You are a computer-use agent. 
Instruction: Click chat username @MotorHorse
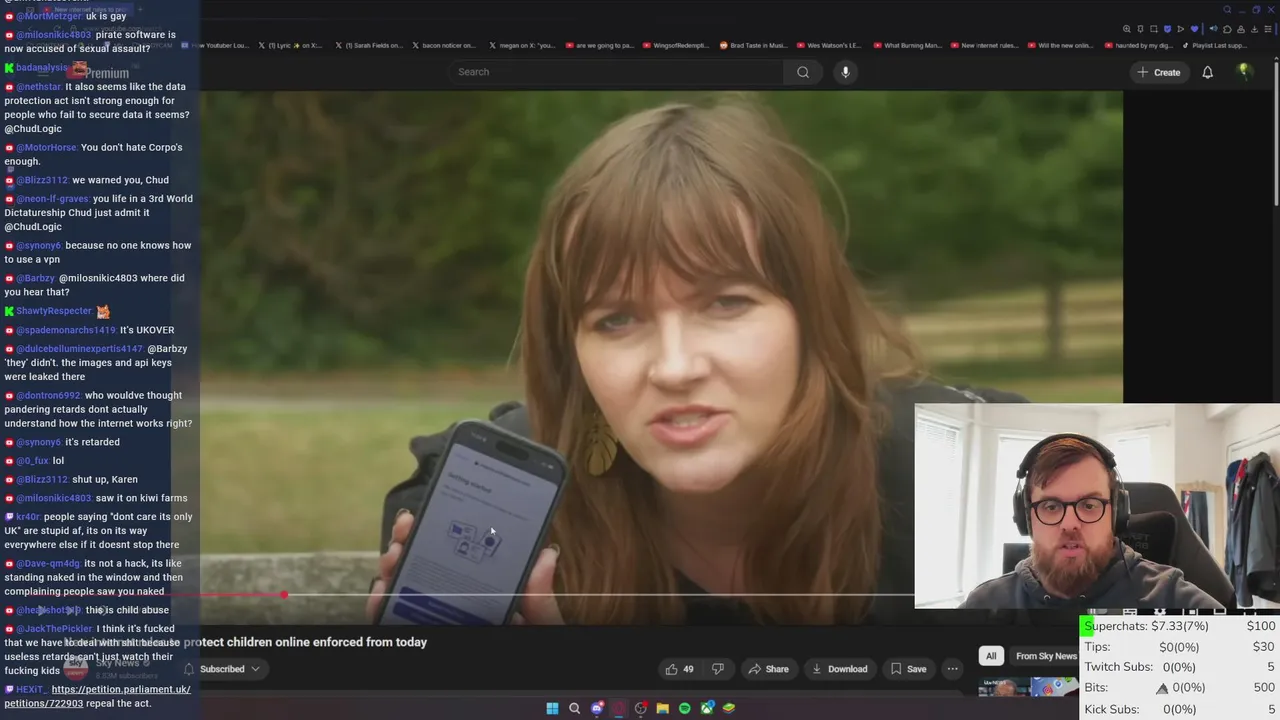[x=46, y=148]
